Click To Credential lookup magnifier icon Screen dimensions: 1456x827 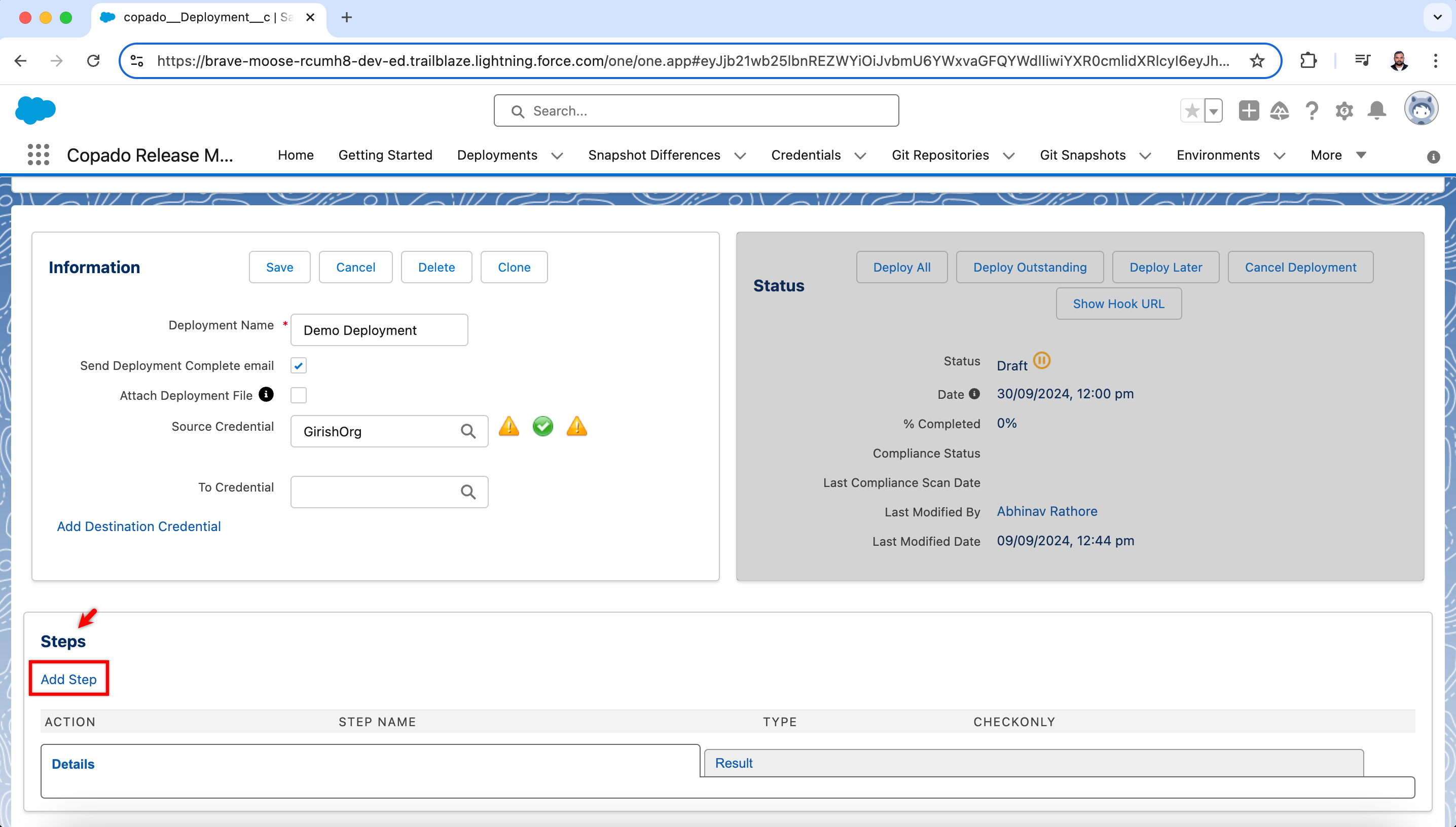click(468, 492)
